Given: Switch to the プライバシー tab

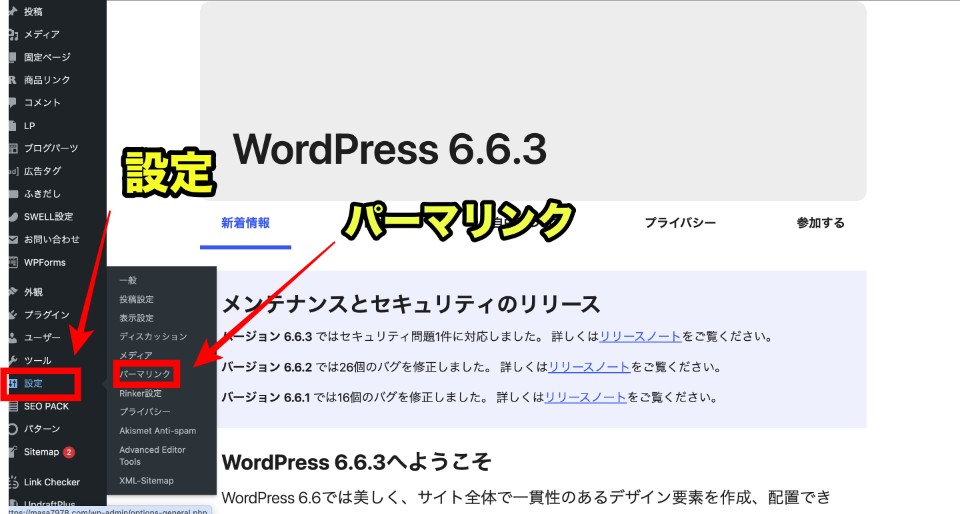Looking at the screenshot, I should (680, 223).
